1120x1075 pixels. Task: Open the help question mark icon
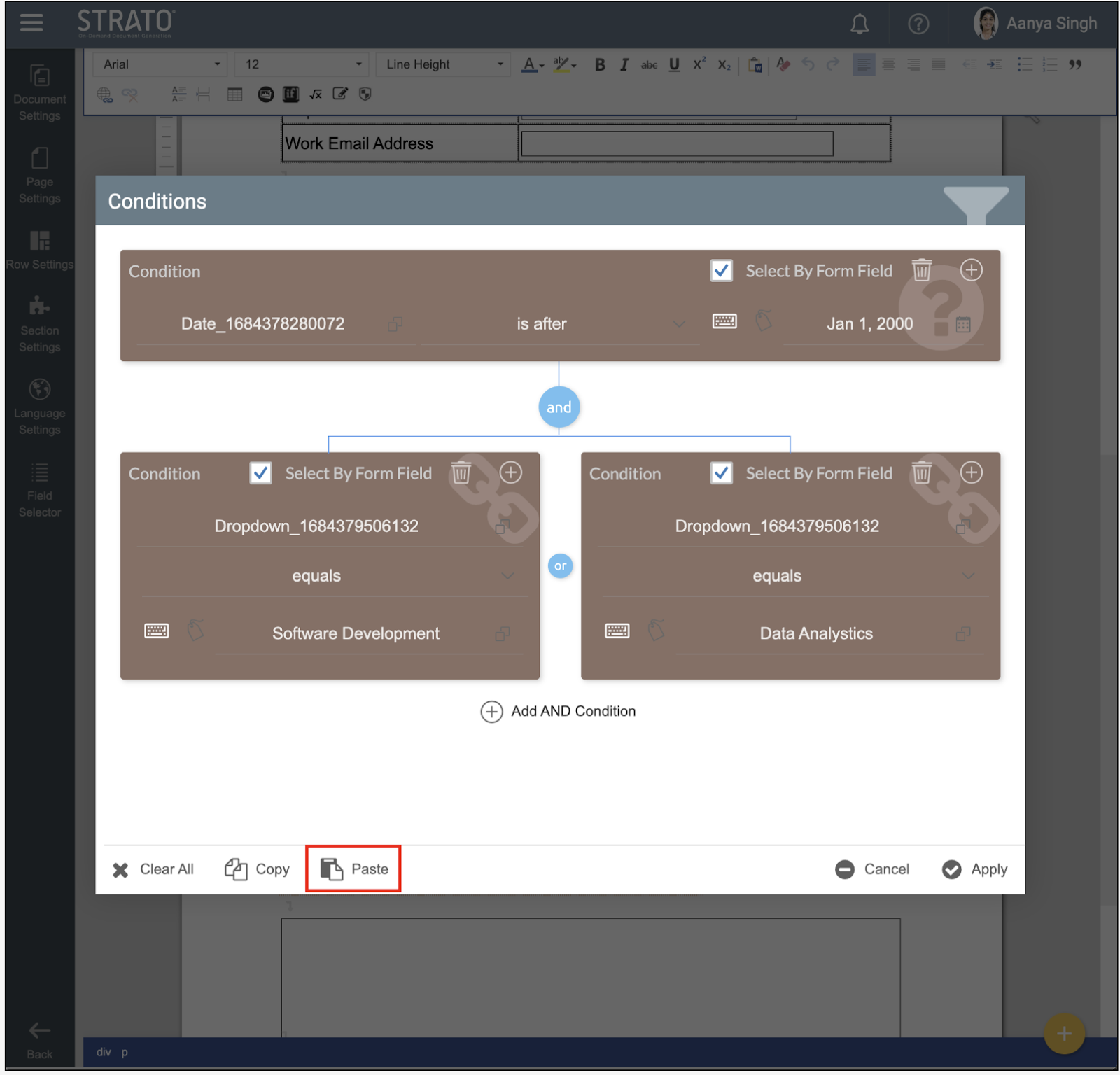coord(918,24)
